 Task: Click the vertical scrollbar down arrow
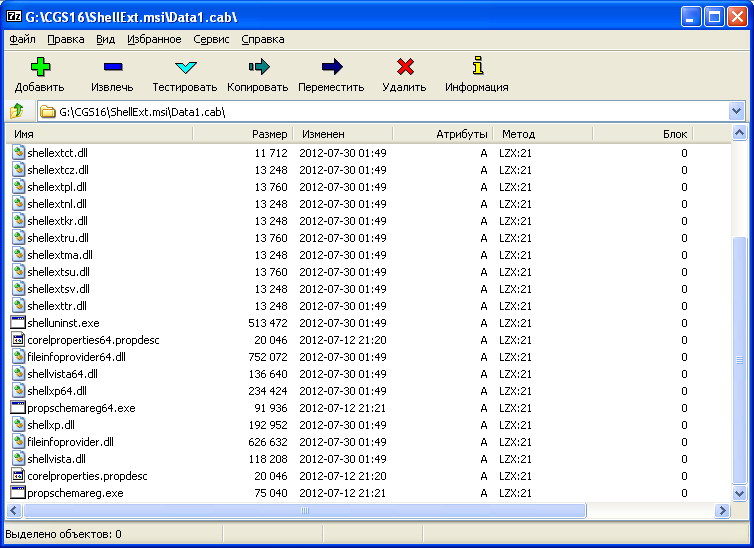click(739, 493)
